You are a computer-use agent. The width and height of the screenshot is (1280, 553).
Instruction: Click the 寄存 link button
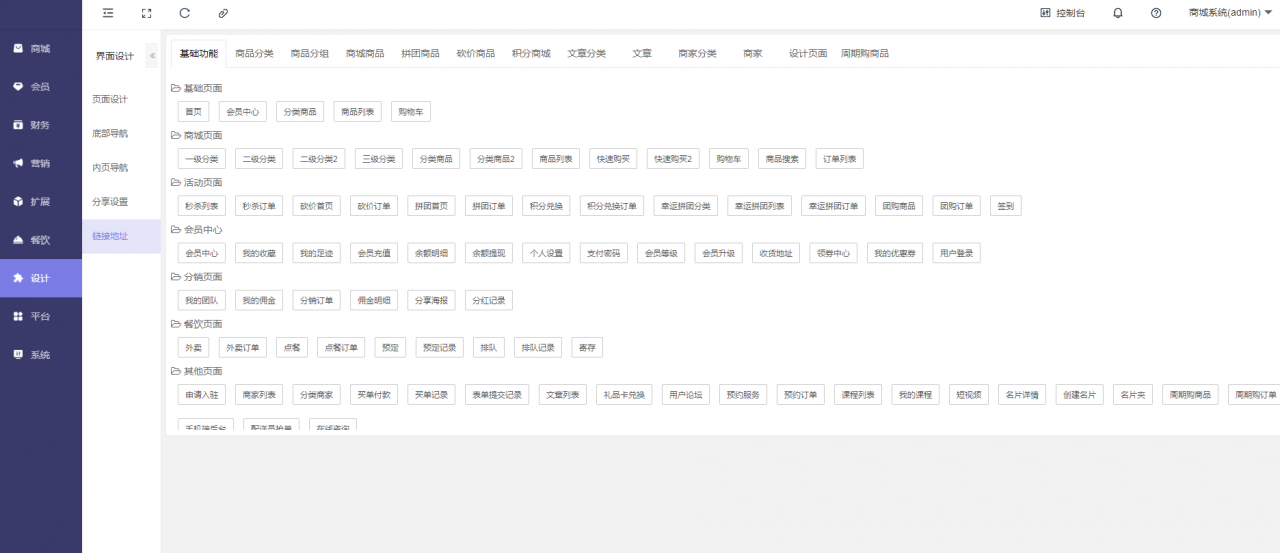coord(588,348)
